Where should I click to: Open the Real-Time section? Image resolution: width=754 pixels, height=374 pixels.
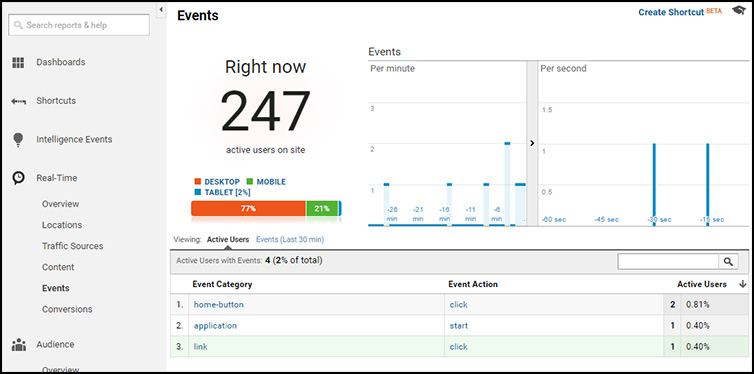[x=57, y=178]
